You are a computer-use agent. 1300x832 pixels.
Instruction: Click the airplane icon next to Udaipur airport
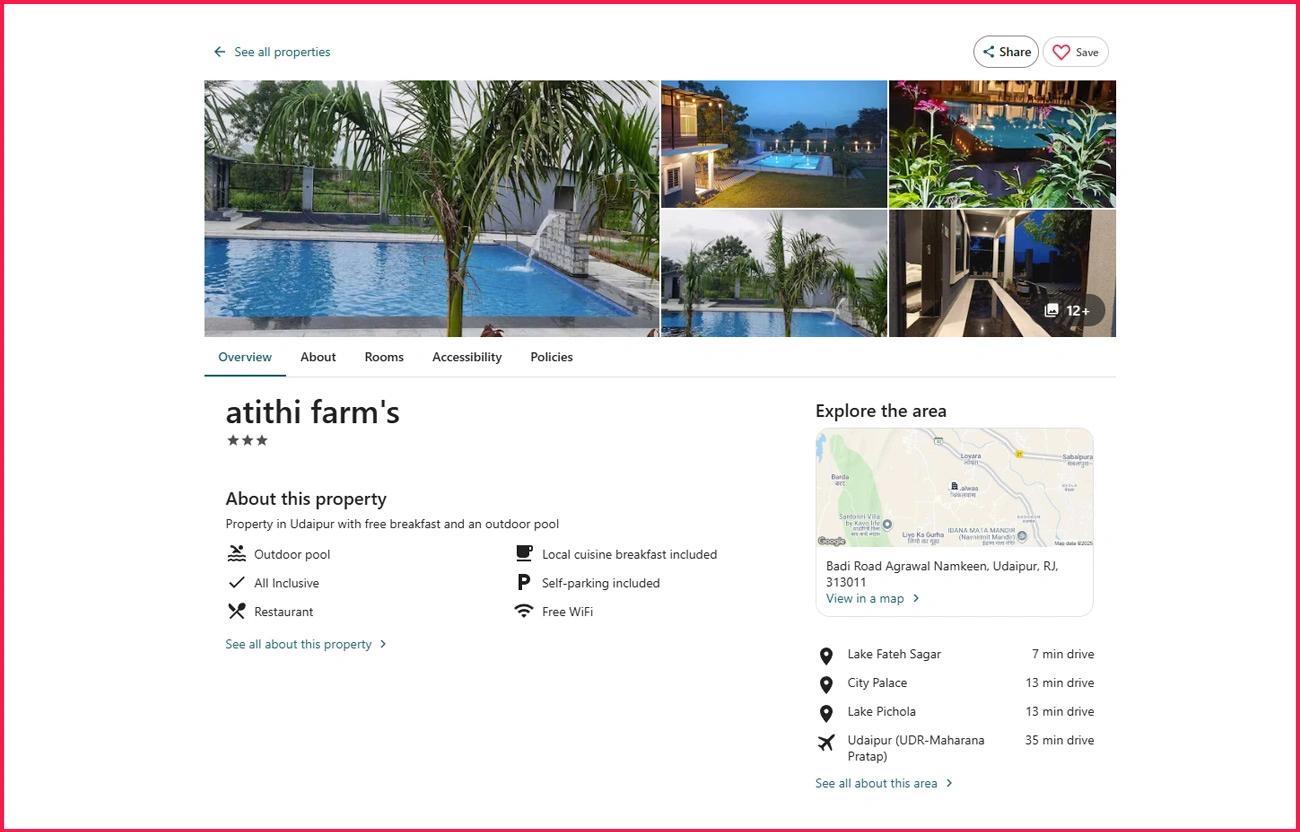[x=826, y=742]
